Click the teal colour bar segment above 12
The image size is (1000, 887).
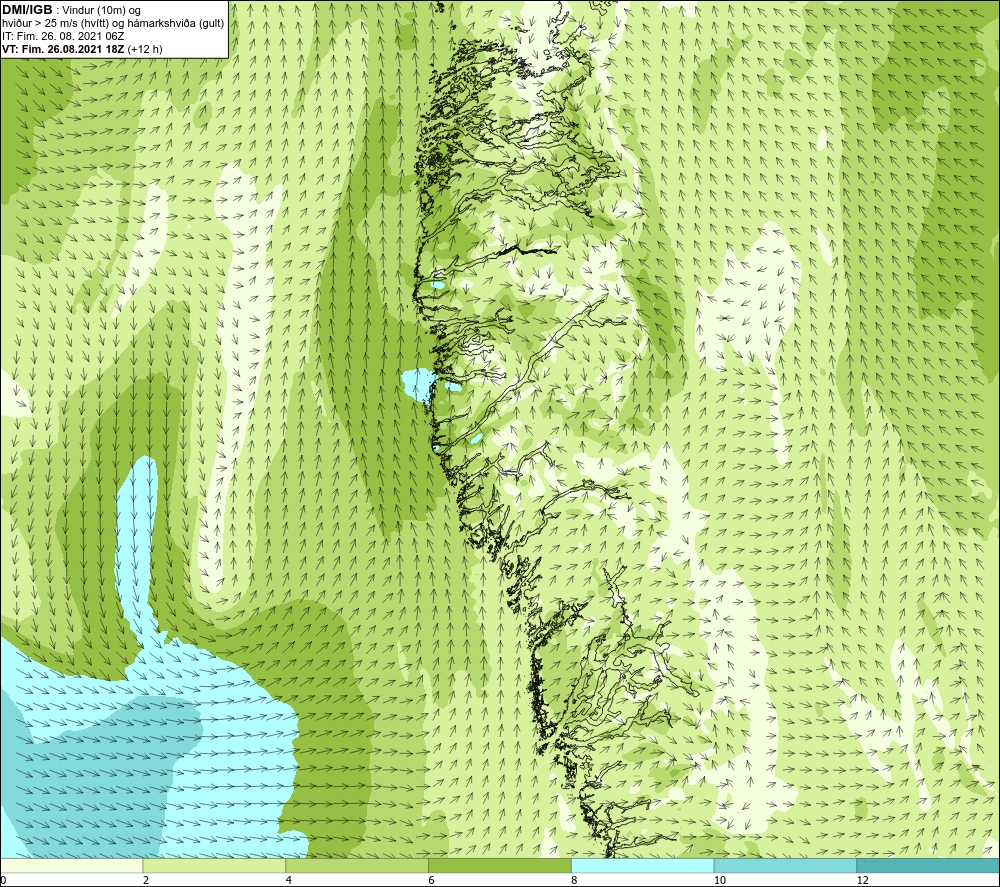pyautogui.click(x=929, y=865)
